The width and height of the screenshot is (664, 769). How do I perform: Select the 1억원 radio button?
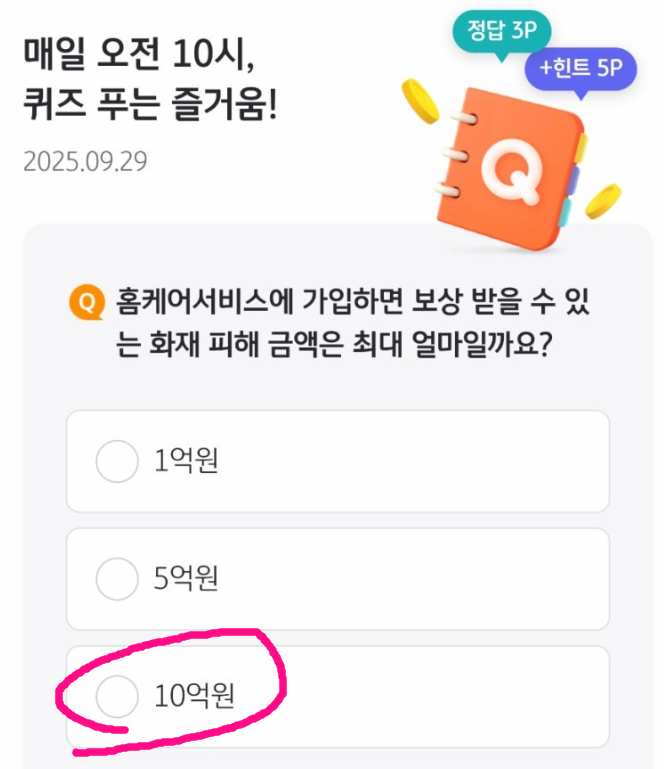[x=117, y=461]
